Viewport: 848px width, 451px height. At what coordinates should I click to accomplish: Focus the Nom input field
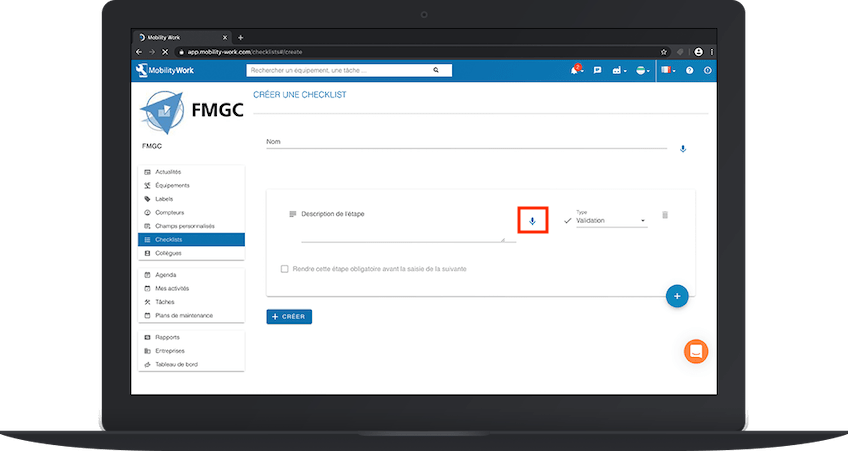(x=466, y=142)
